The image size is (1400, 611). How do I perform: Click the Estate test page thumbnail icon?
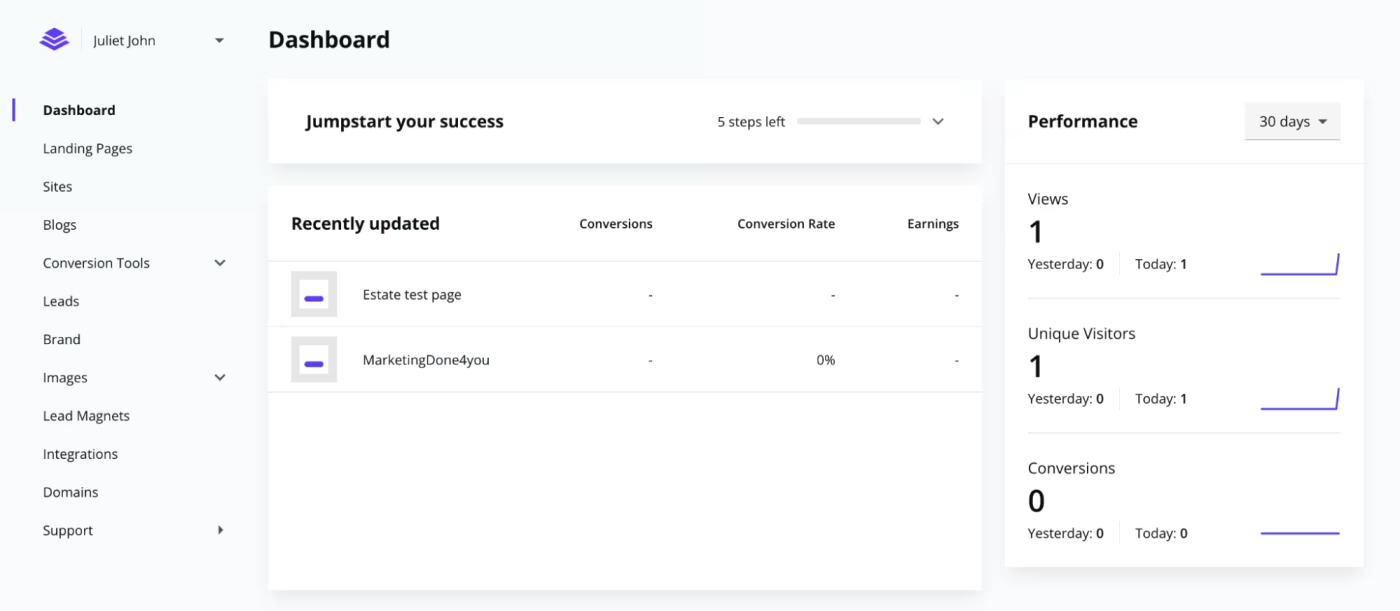[314, 294]
